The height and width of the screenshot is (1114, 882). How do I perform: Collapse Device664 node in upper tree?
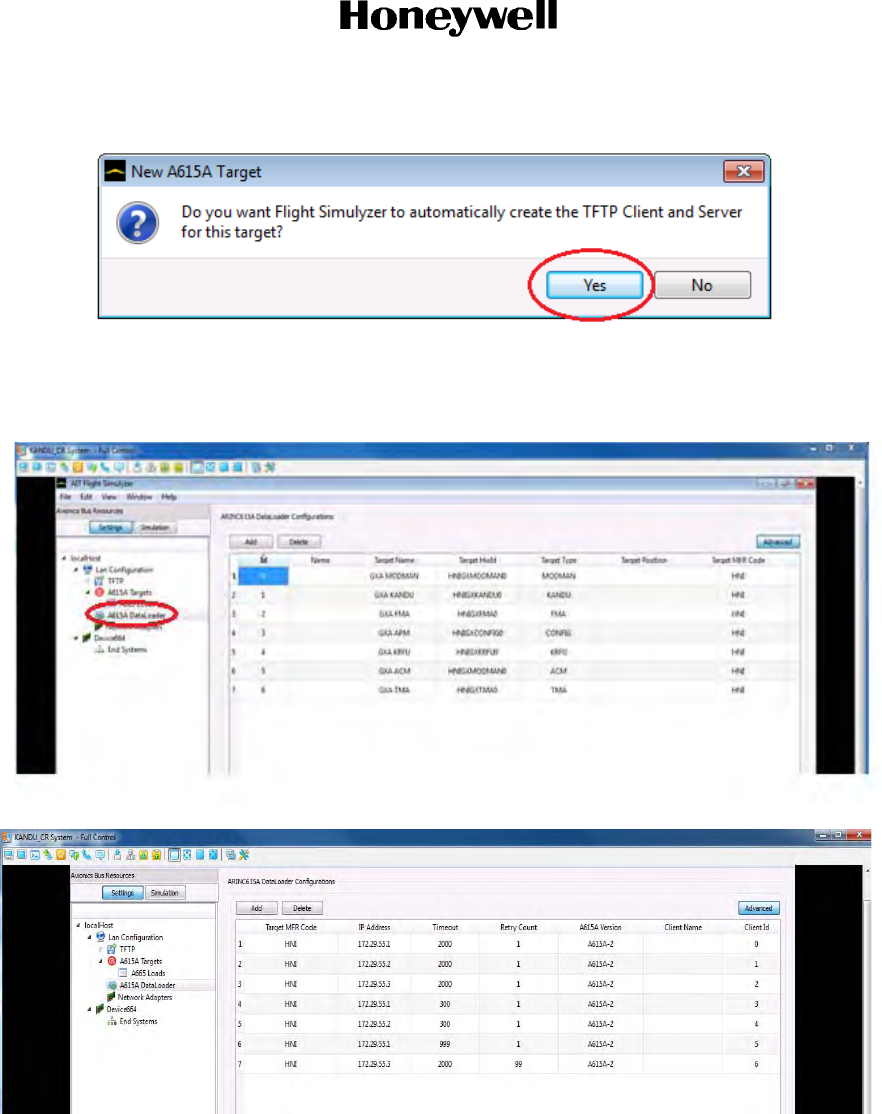(x=76, y=638)
